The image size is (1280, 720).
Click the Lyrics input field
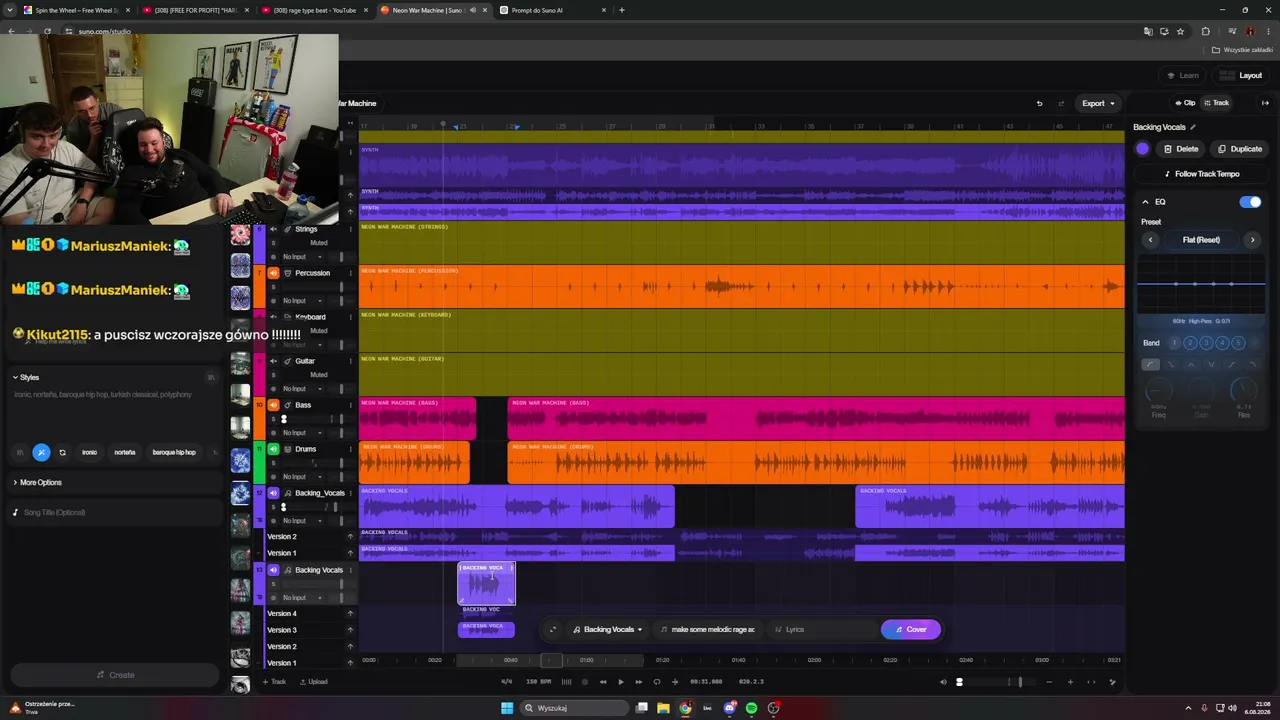click(x=820, y=629)
